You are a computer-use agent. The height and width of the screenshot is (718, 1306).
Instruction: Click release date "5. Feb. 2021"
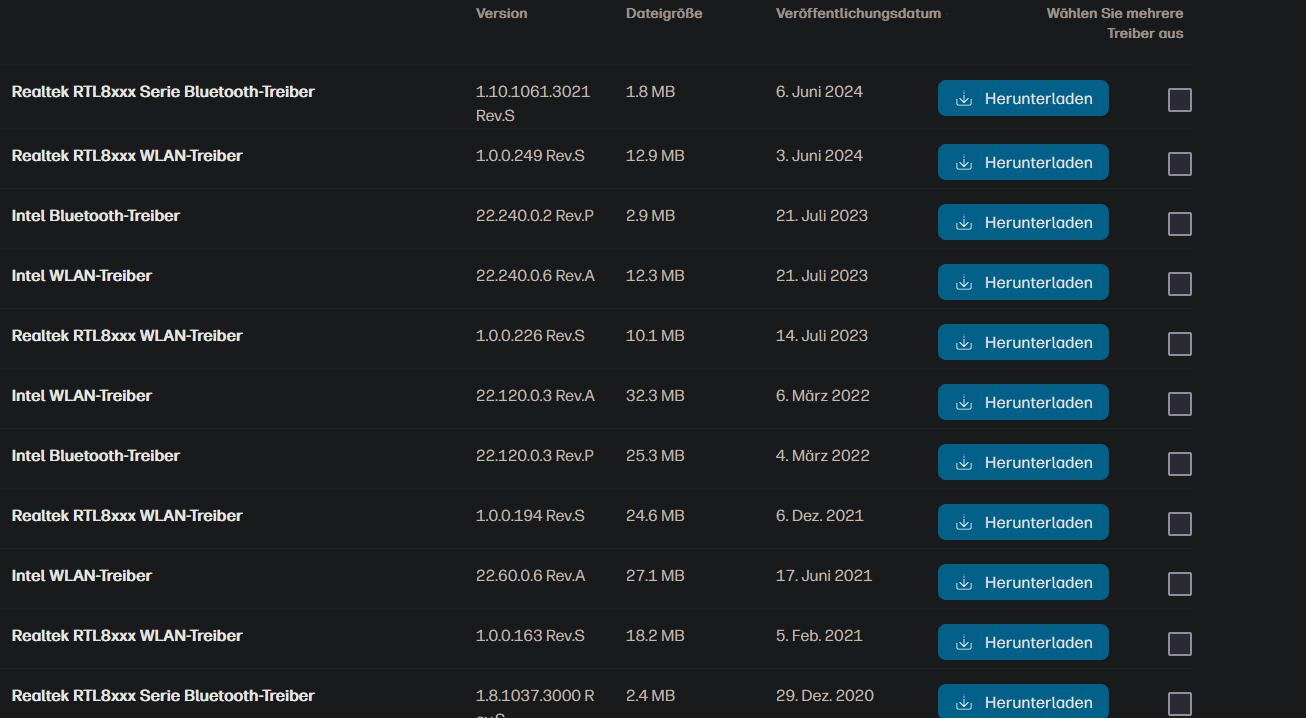[819, 636]
